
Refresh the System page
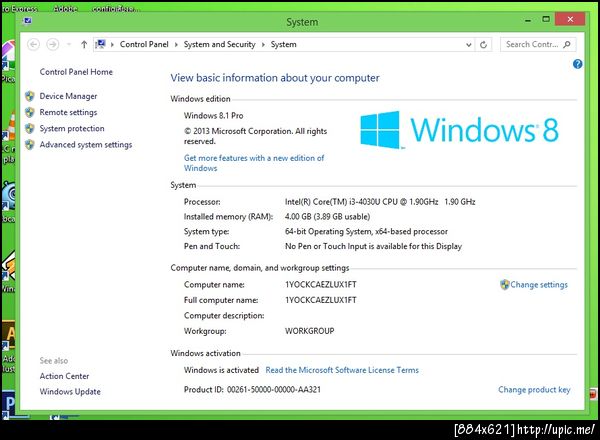tap(483, 45)
